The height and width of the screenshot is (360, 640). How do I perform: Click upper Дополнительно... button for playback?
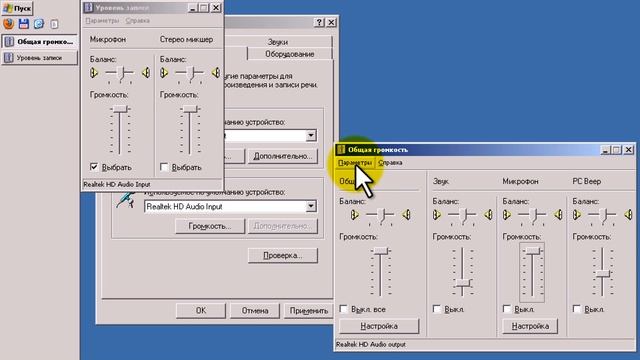pos(283,156)
